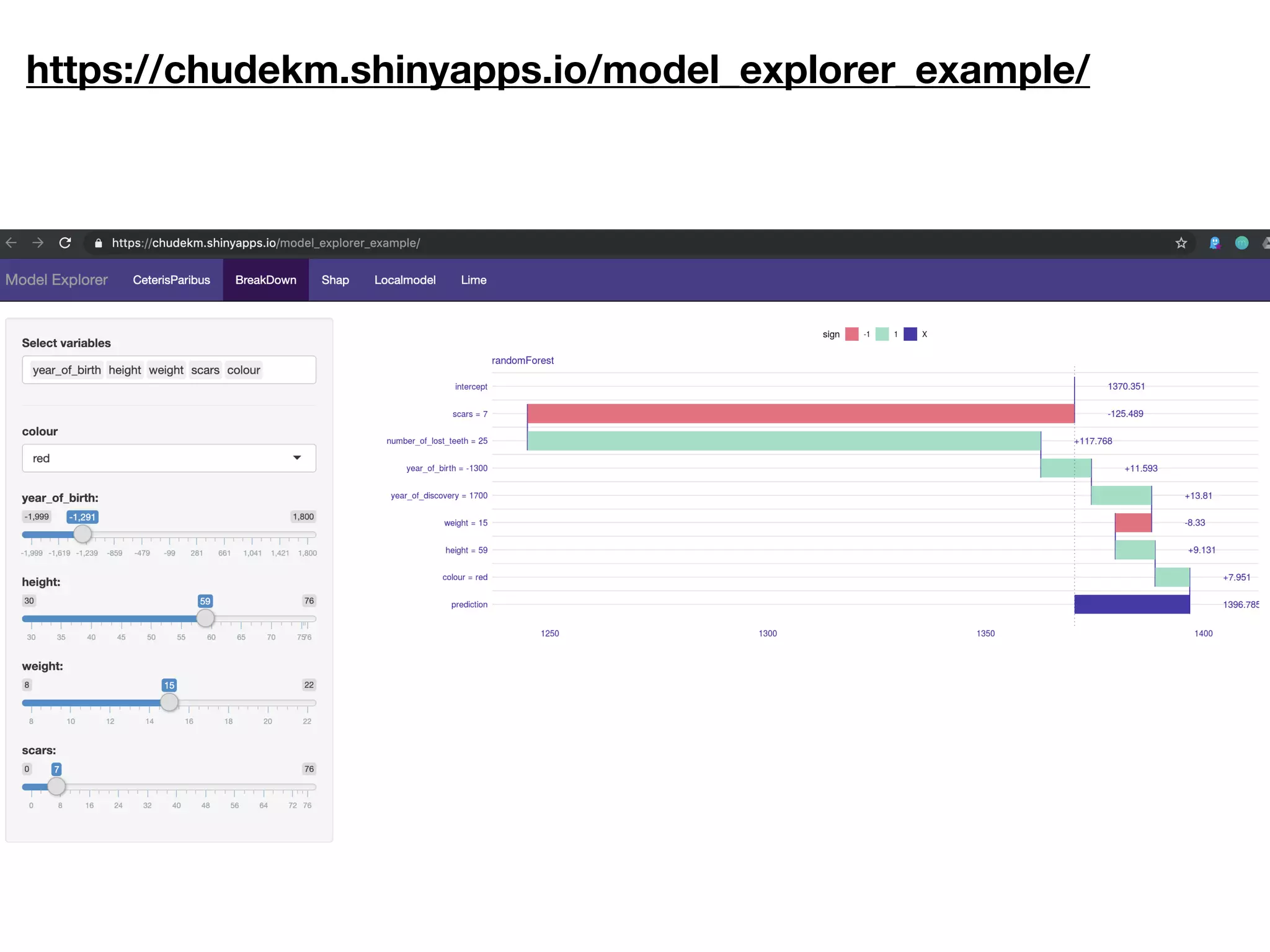The width and height of the screenshot is (1270, 952).
Task: Open the teal profile avatar icon
Action: [x=1241, y=243]
